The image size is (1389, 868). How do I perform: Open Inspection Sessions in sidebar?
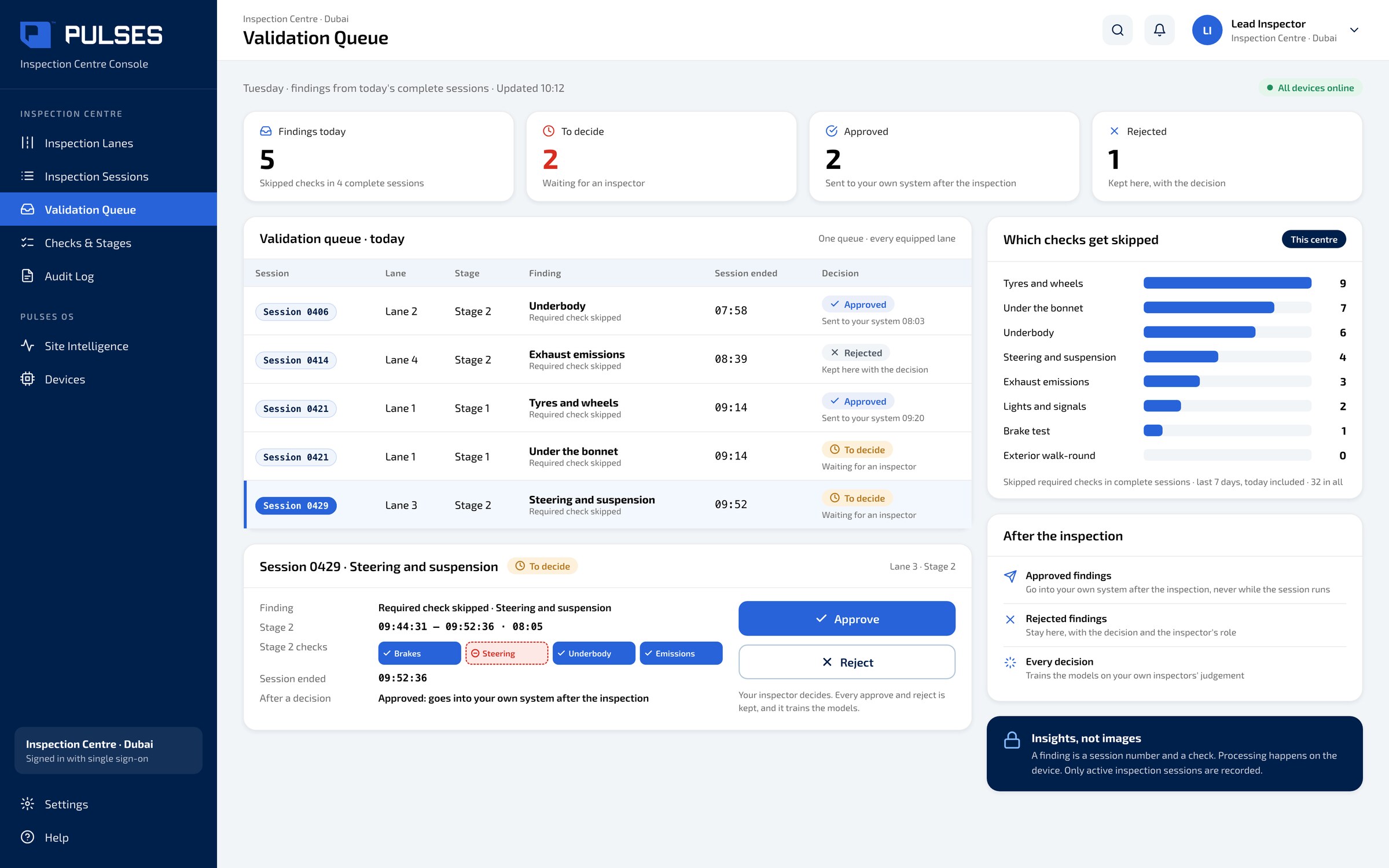[x=108, y=176]
